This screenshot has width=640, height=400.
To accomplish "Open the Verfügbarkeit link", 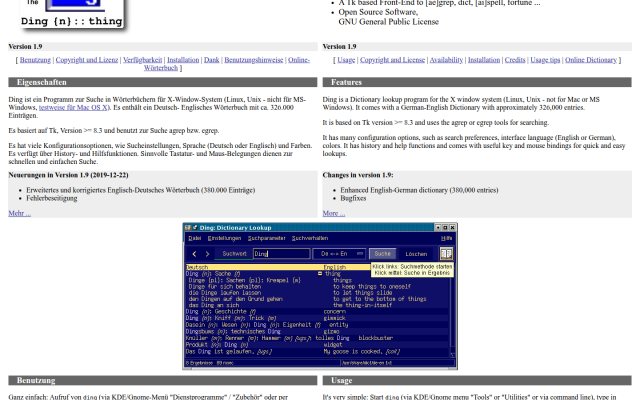I will 142,60.
